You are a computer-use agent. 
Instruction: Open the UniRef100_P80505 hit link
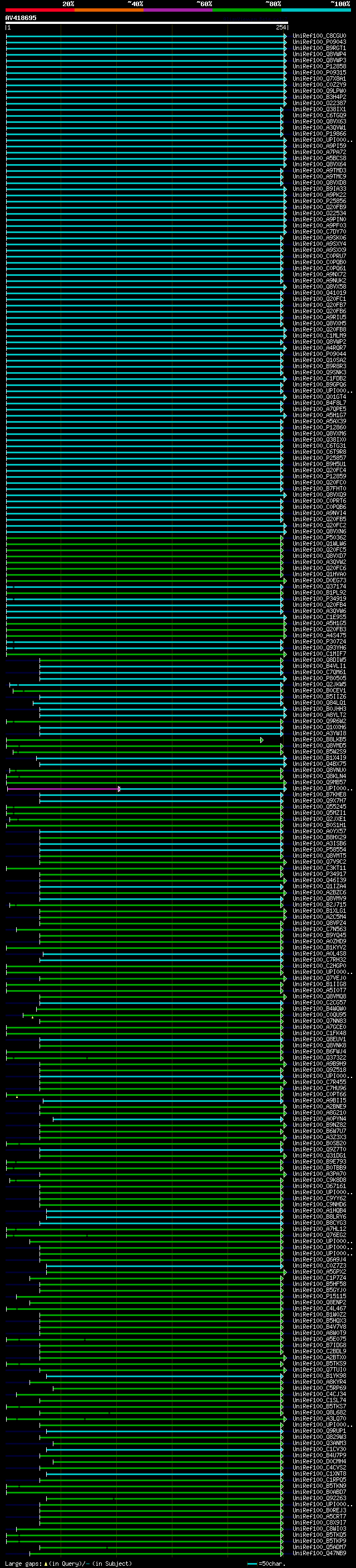coord(319,679)
